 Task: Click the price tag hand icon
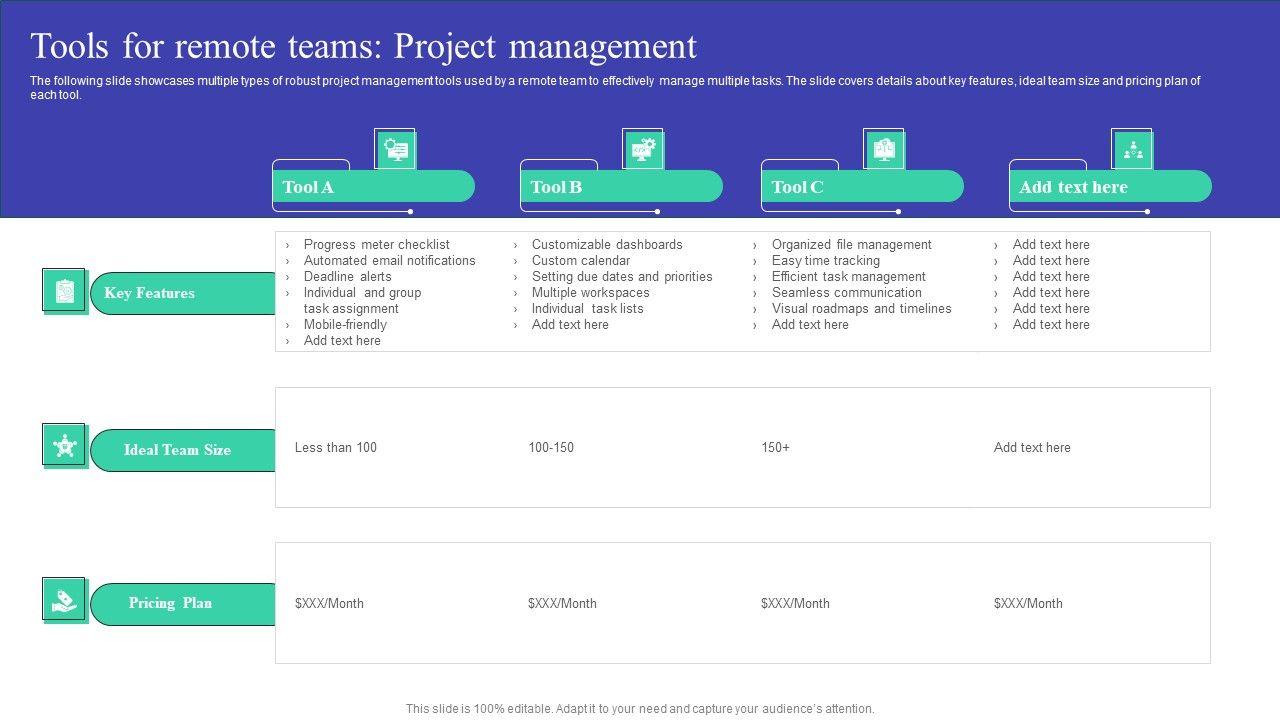pyautogui.click(x=65, y=600)
